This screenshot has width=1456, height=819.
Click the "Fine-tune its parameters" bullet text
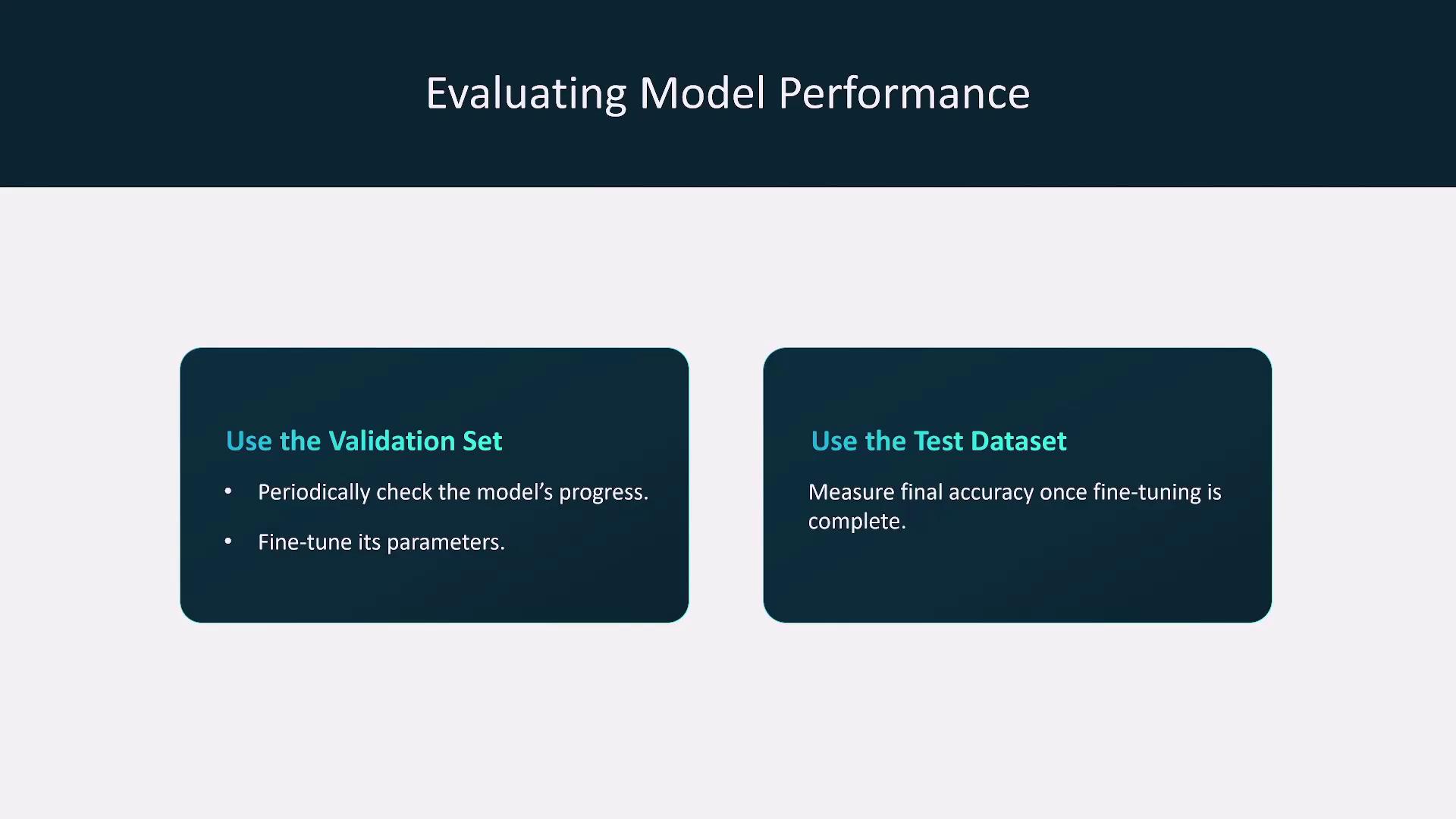coord(381,542)
